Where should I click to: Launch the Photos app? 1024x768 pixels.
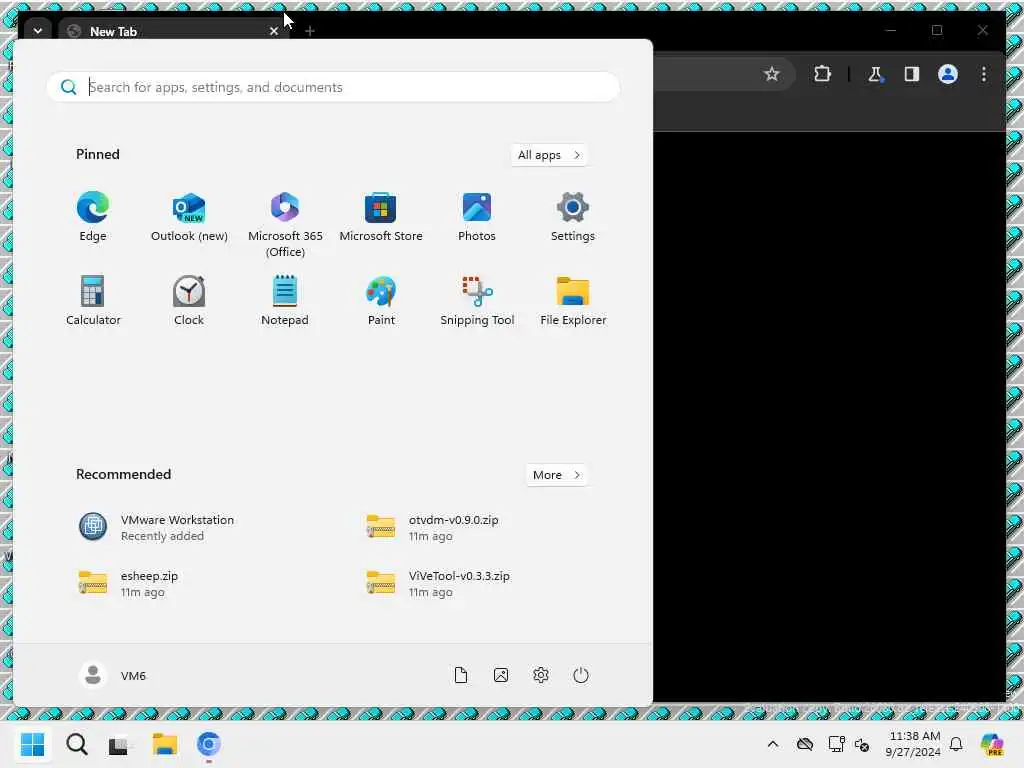(x=477, y=217)
